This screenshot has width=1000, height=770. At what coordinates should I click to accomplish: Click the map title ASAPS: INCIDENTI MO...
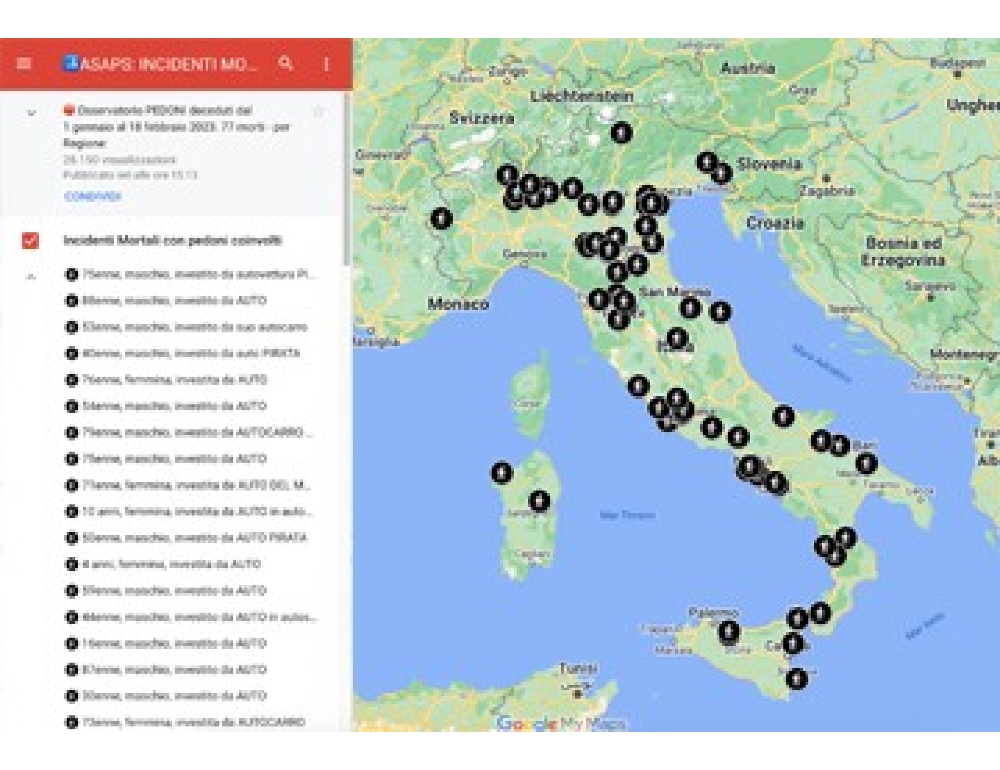tap(168, 64)
